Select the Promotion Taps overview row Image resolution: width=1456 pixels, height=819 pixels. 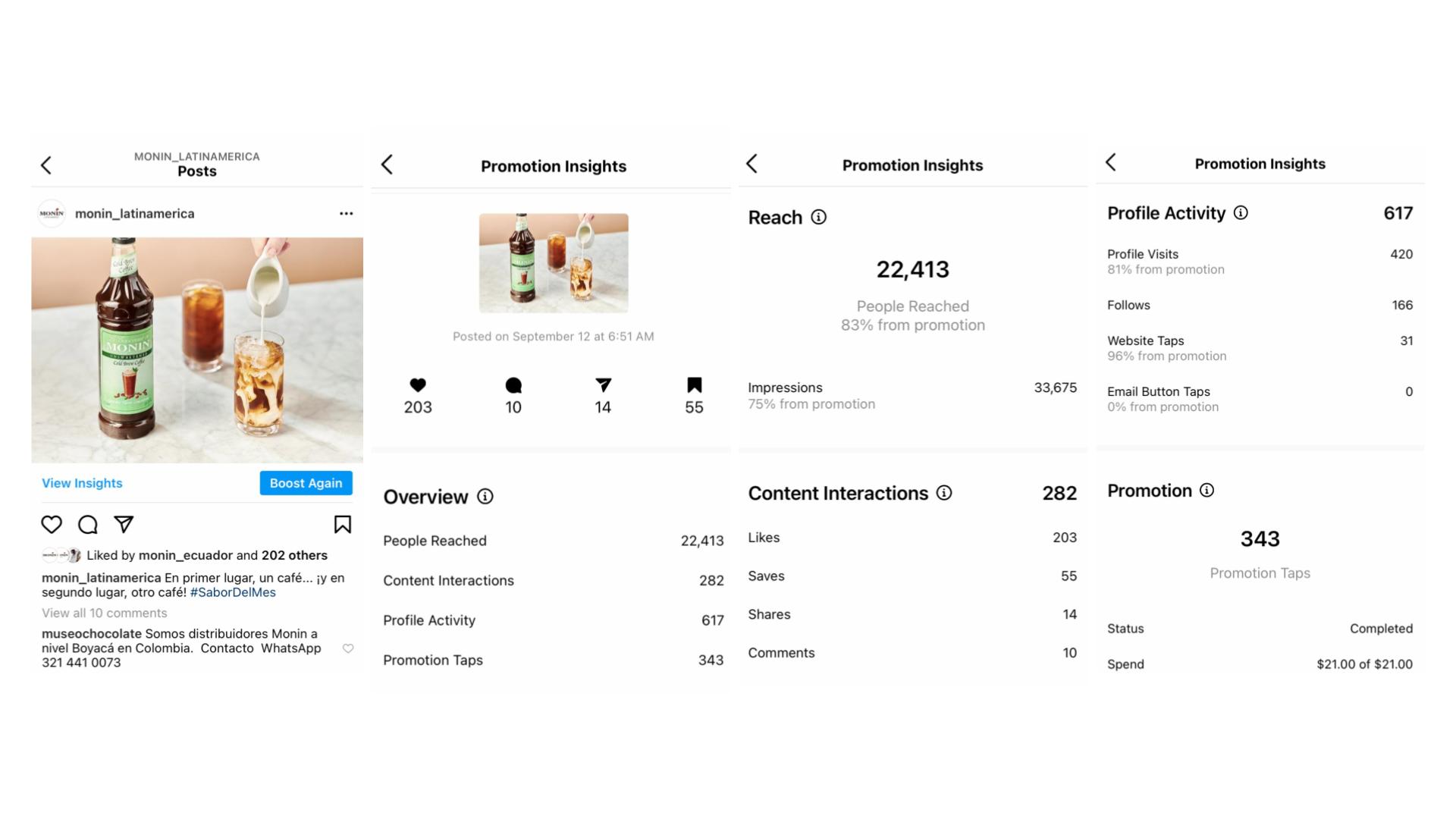click(553, 661)
